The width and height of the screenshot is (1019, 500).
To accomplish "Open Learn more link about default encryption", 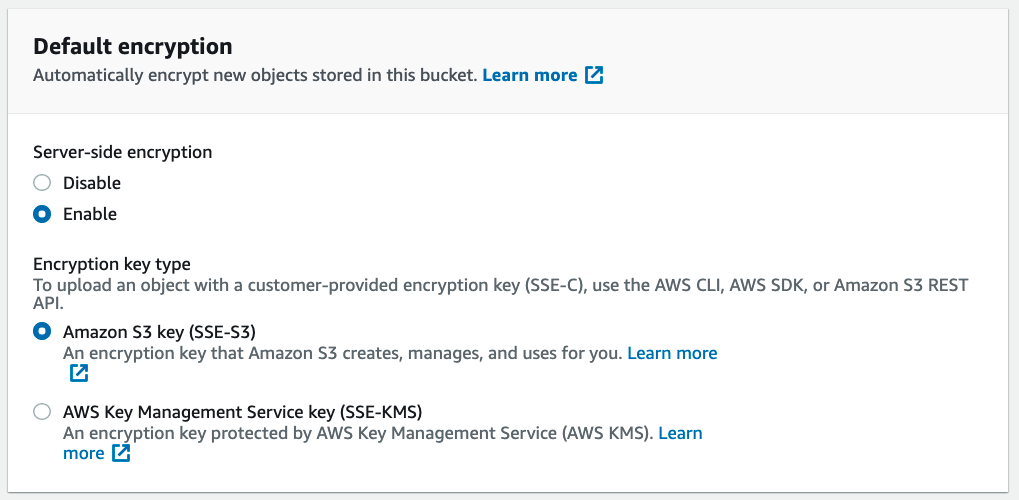I will coord(529,75).
